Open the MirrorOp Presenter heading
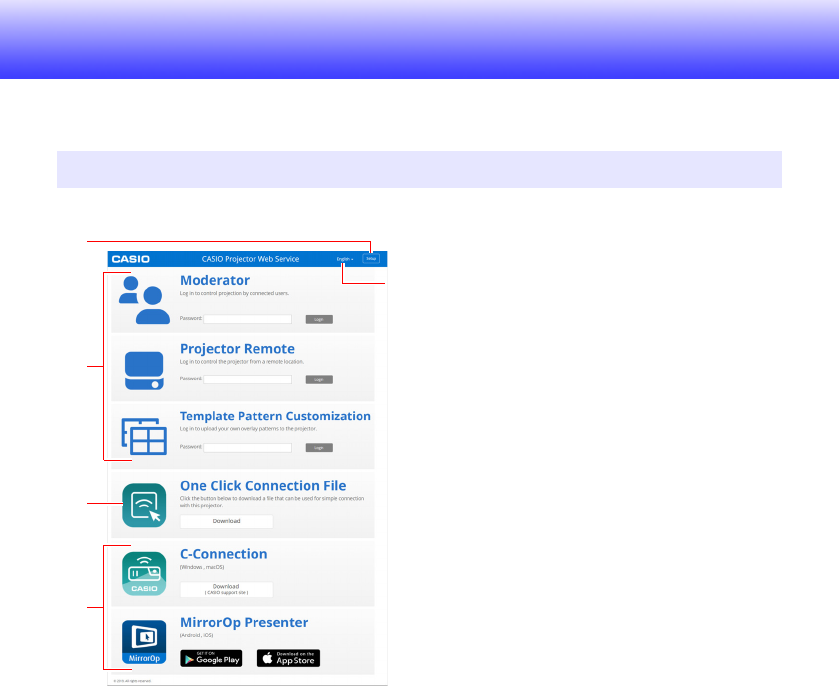 point(244,622)
